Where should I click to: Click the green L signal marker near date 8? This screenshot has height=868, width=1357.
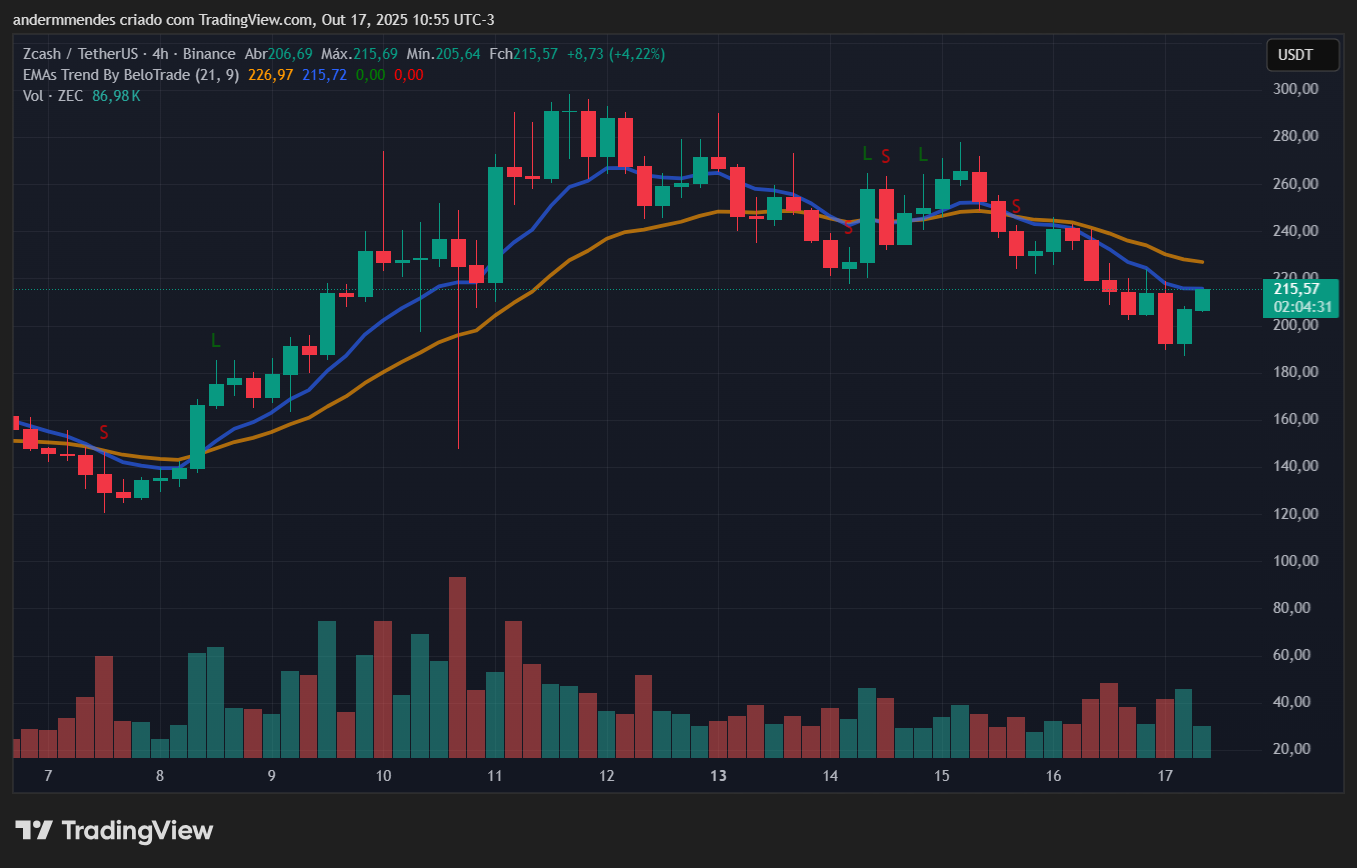215,341
